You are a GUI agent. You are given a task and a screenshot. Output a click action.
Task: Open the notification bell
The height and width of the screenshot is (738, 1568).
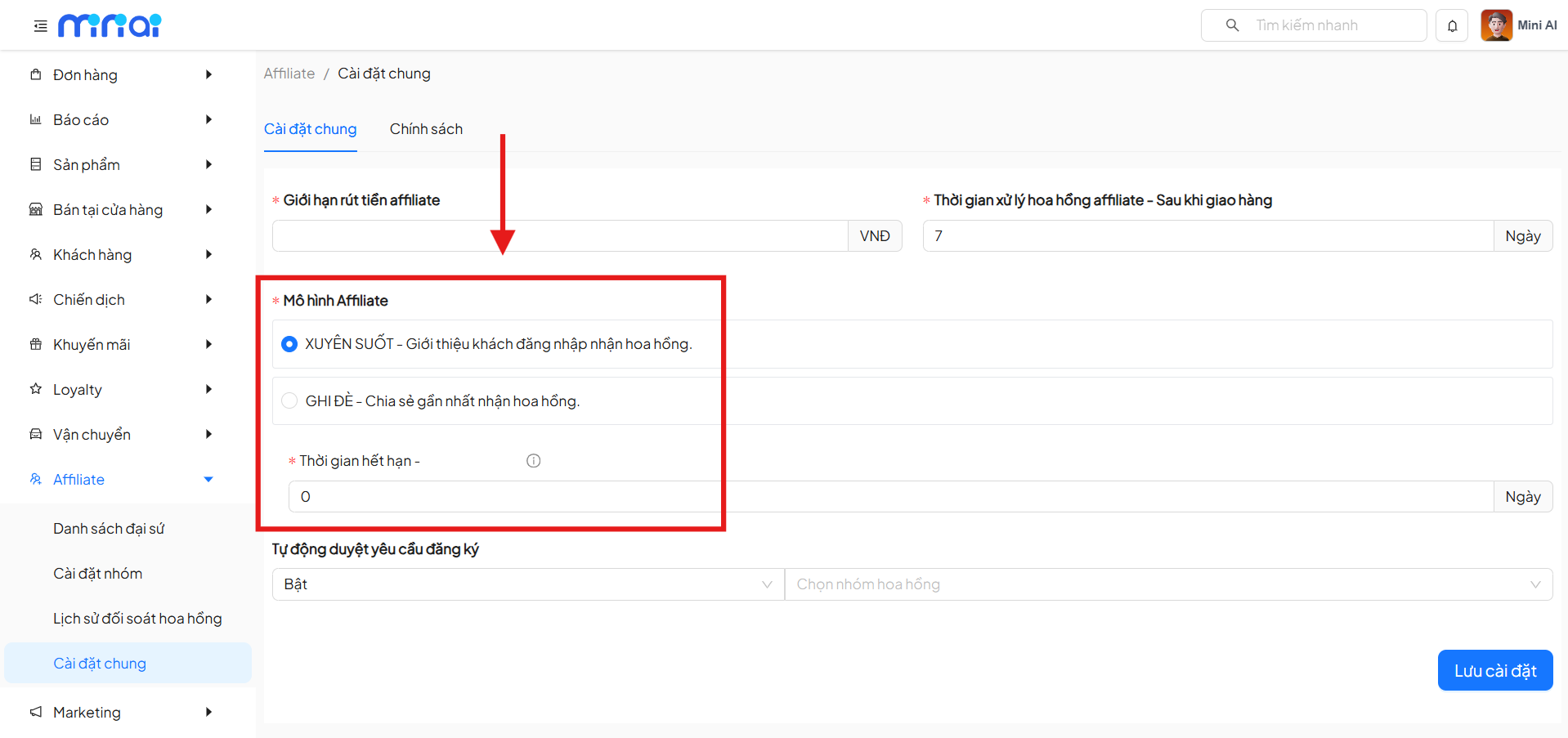1452,26
